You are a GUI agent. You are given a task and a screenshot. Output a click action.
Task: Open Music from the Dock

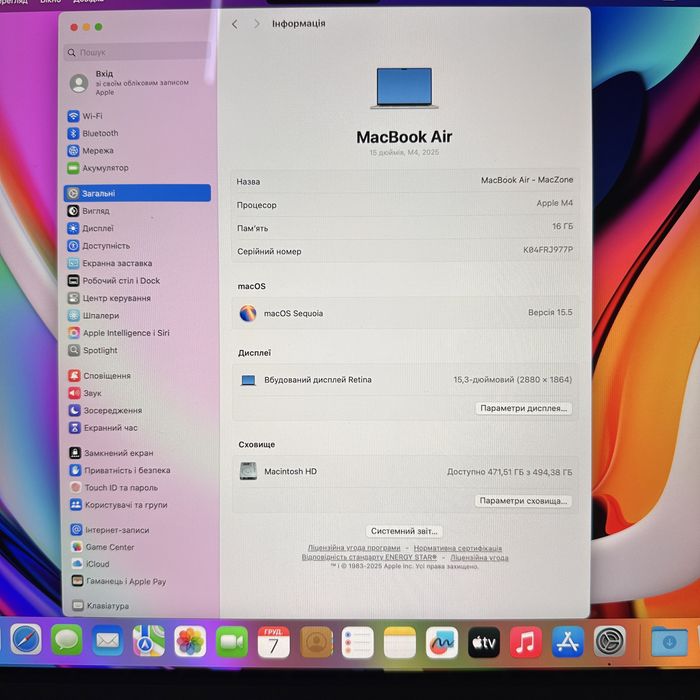(x=525, y=642)
